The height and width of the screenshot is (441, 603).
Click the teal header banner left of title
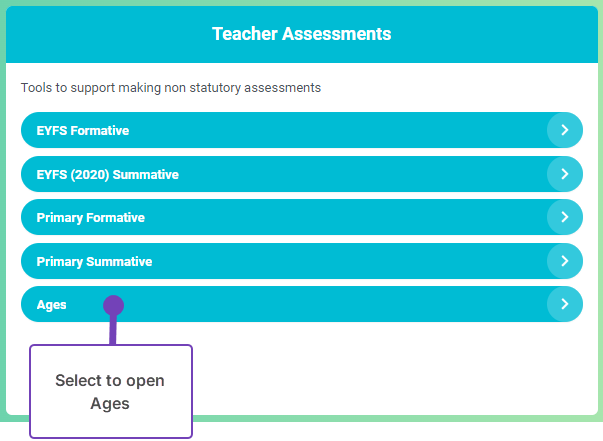pyautogui.click(x=100, y=34)
